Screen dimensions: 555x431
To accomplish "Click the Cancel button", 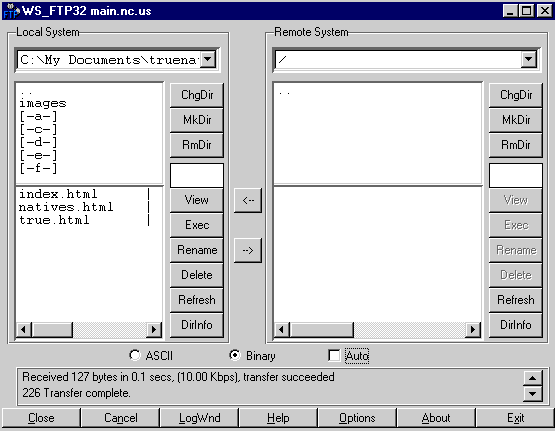I will tap(120, 418).
